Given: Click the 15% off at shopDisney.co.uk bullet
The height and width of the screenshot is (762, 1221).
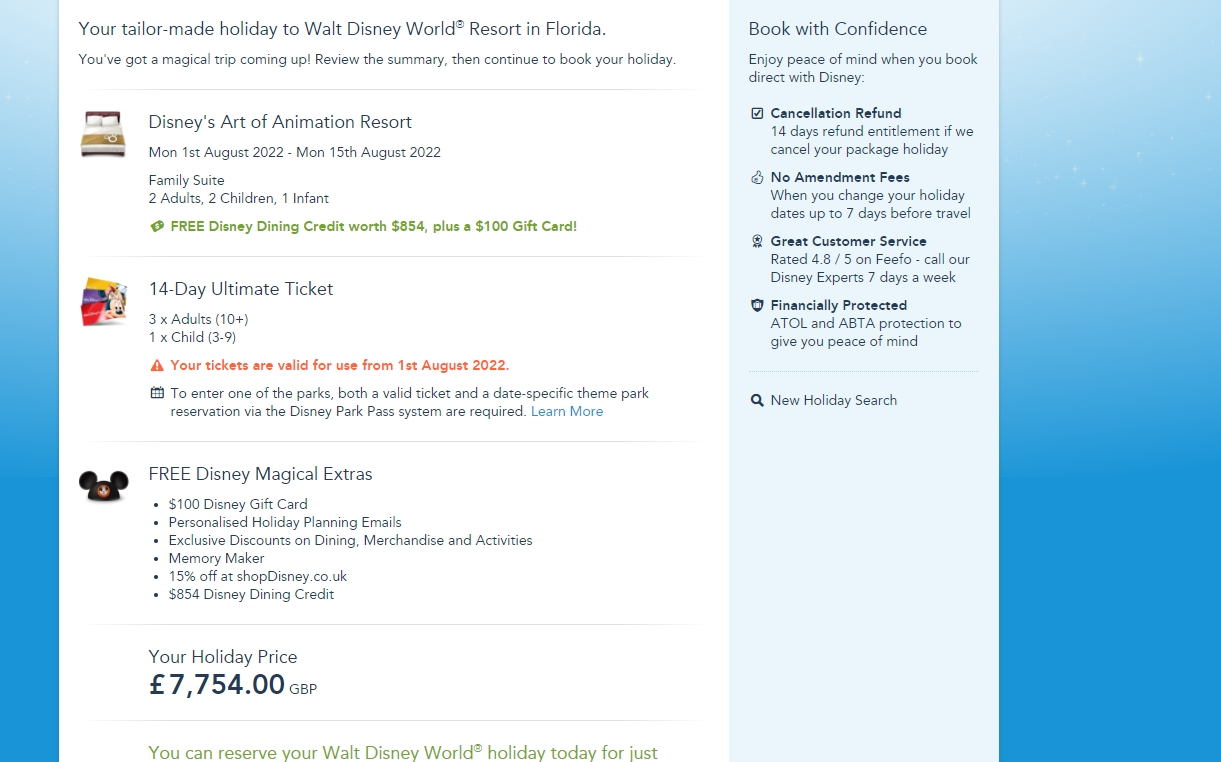Looking at the screenshot, I should click(258, 576).
